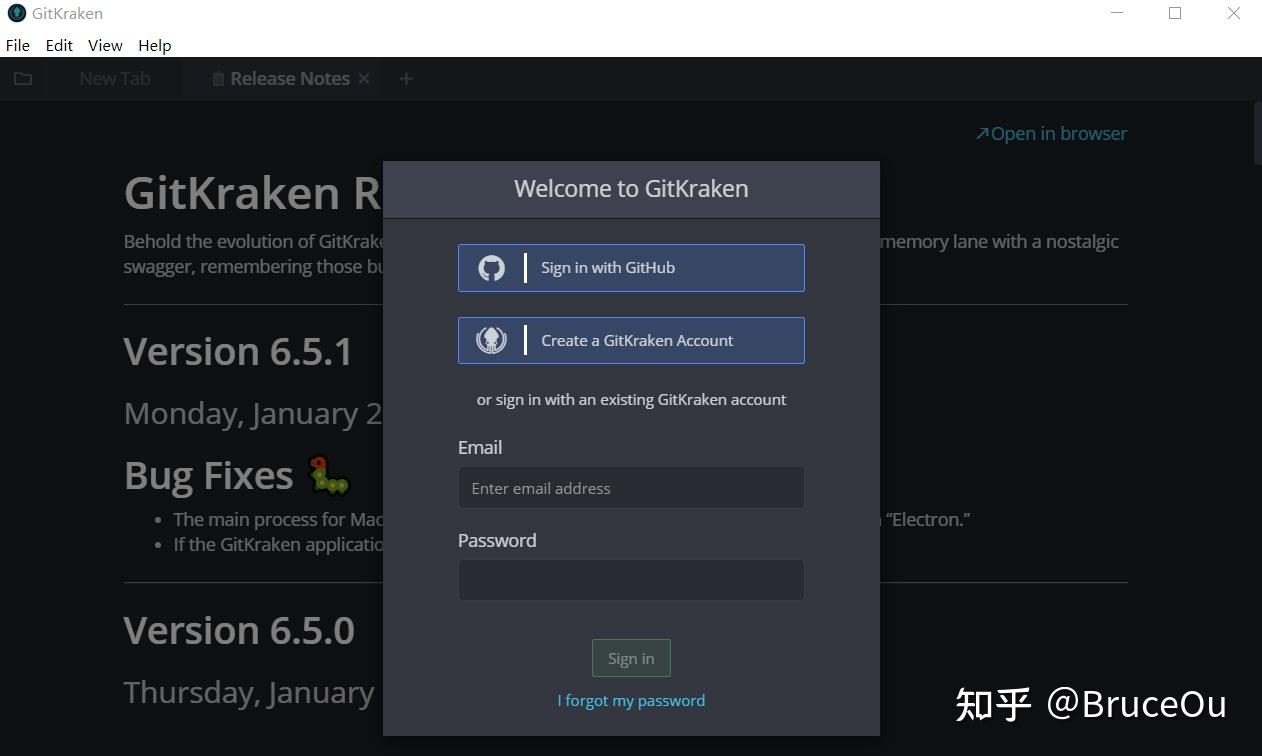
Task: Click the folder icon to open a repository
Action: click(23, 78)
